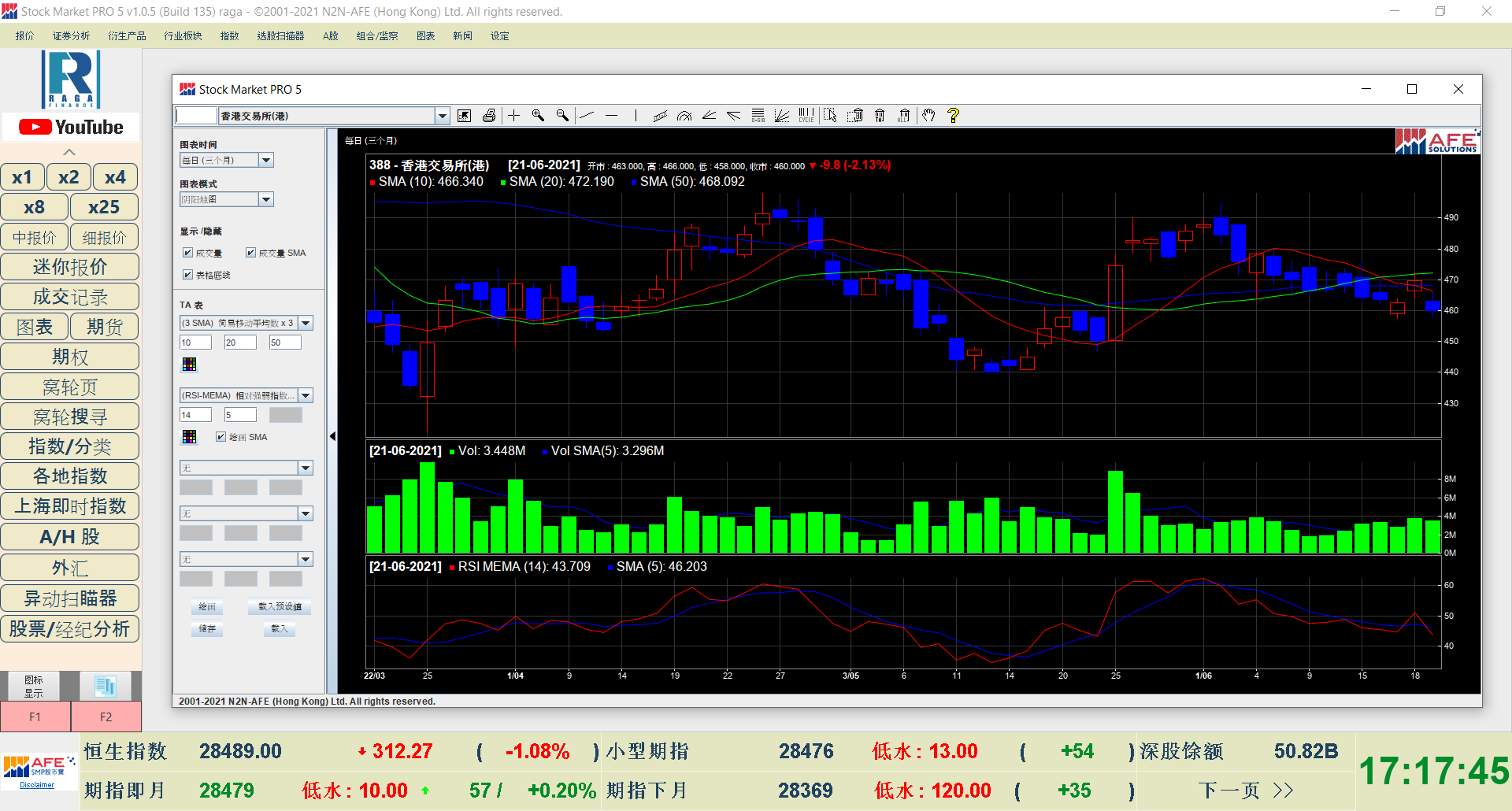
Task: Select the crosshair cursor tool
Action: click(514, 116)
